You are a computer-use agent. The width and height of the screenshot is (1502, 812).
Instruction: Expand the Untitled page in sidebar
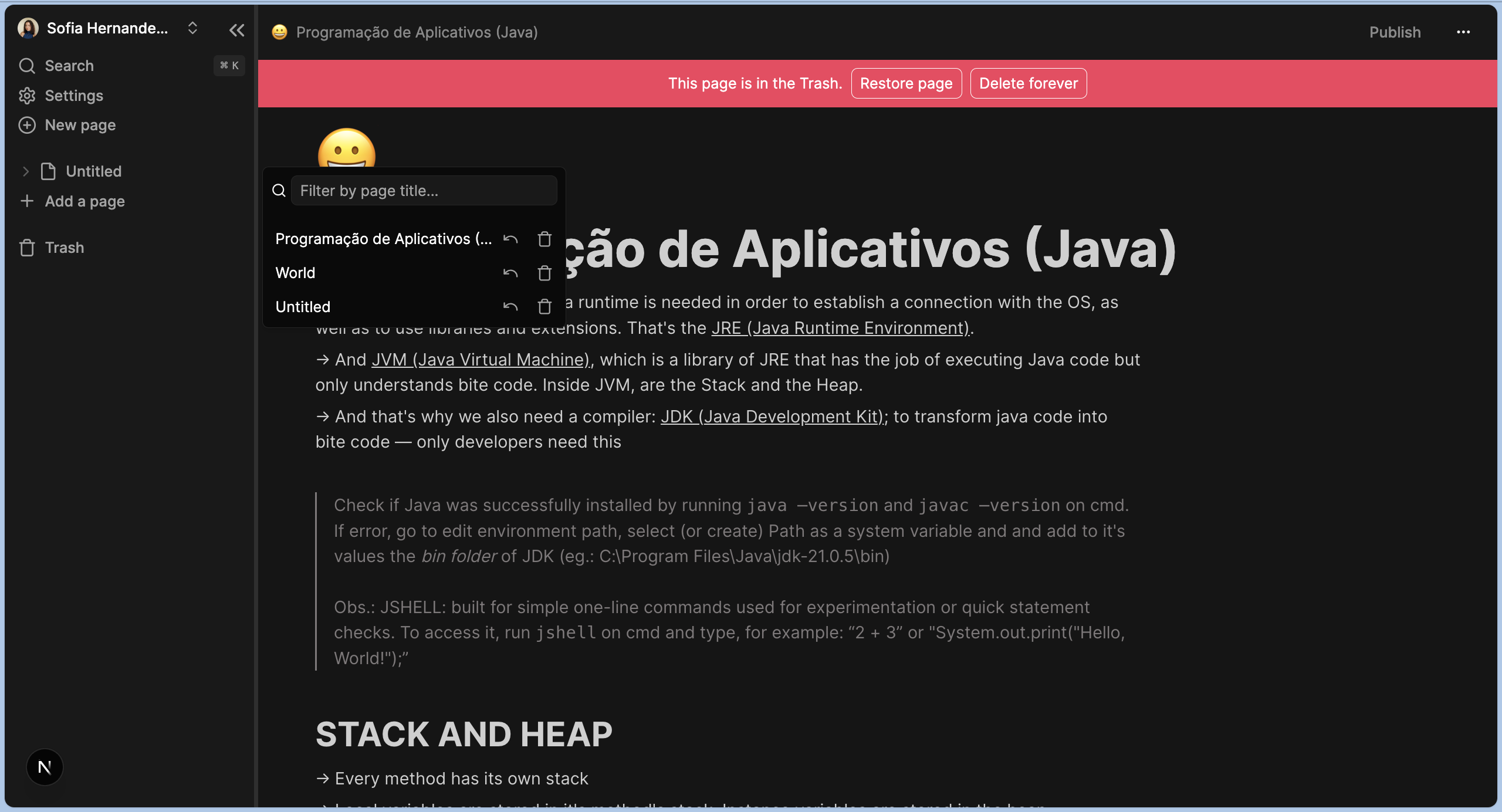coord(25,171)
